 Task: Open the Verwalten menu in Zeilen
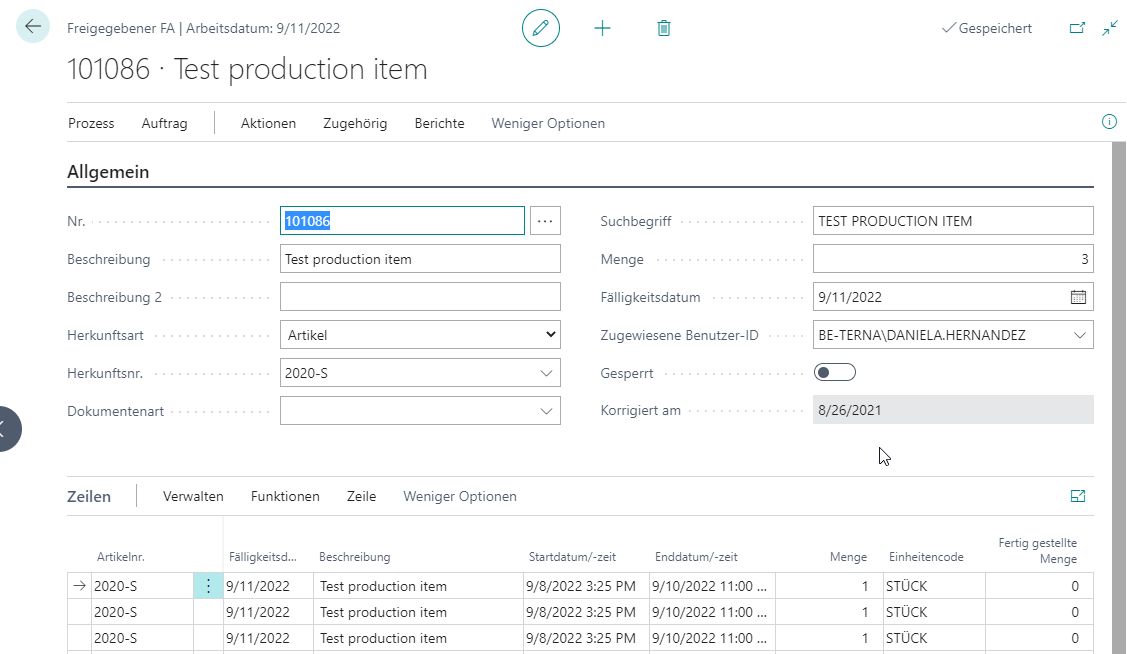coord(193,496)
